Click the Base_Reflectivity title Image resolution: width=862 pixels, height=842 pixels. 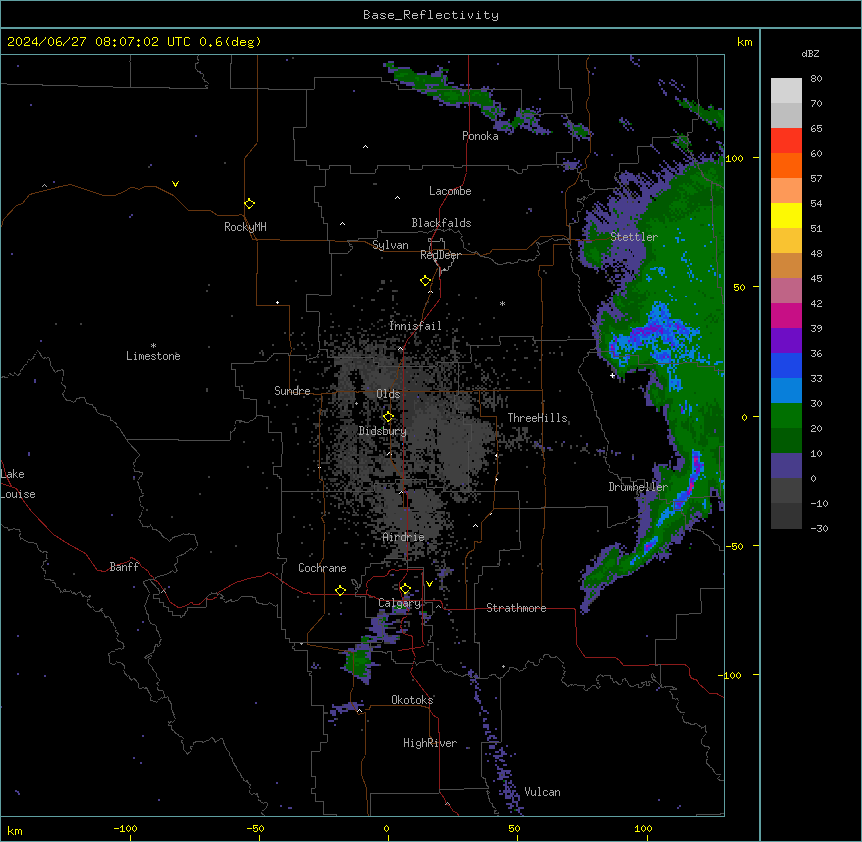pyautogui.click(x=431, y=15)
